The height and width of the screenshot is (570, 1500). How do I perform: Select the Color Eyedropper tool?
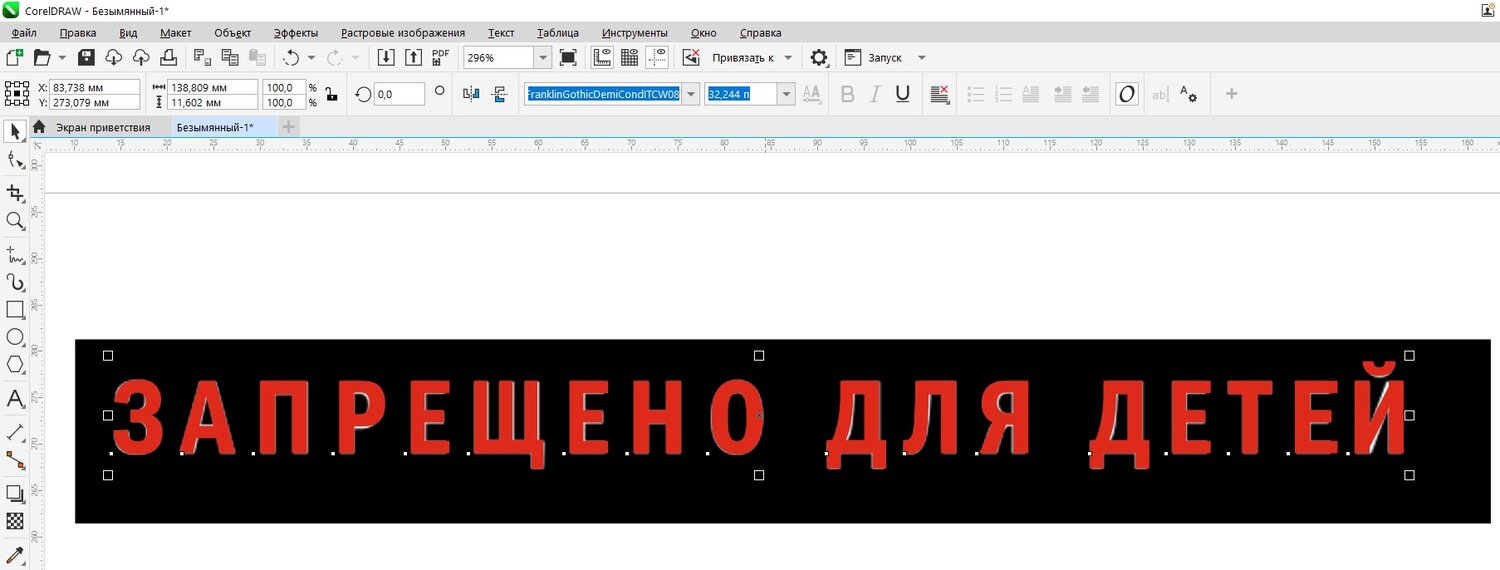(15, 554)
